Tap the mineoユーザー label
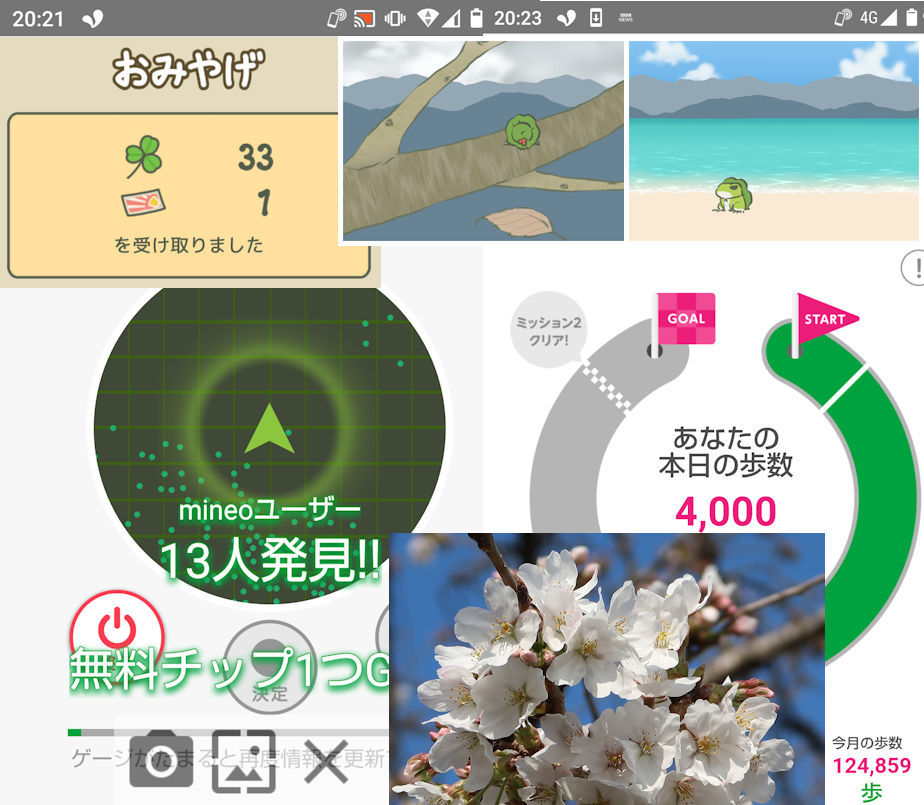The height and width of the screenshot is (805, 924). 269,510
